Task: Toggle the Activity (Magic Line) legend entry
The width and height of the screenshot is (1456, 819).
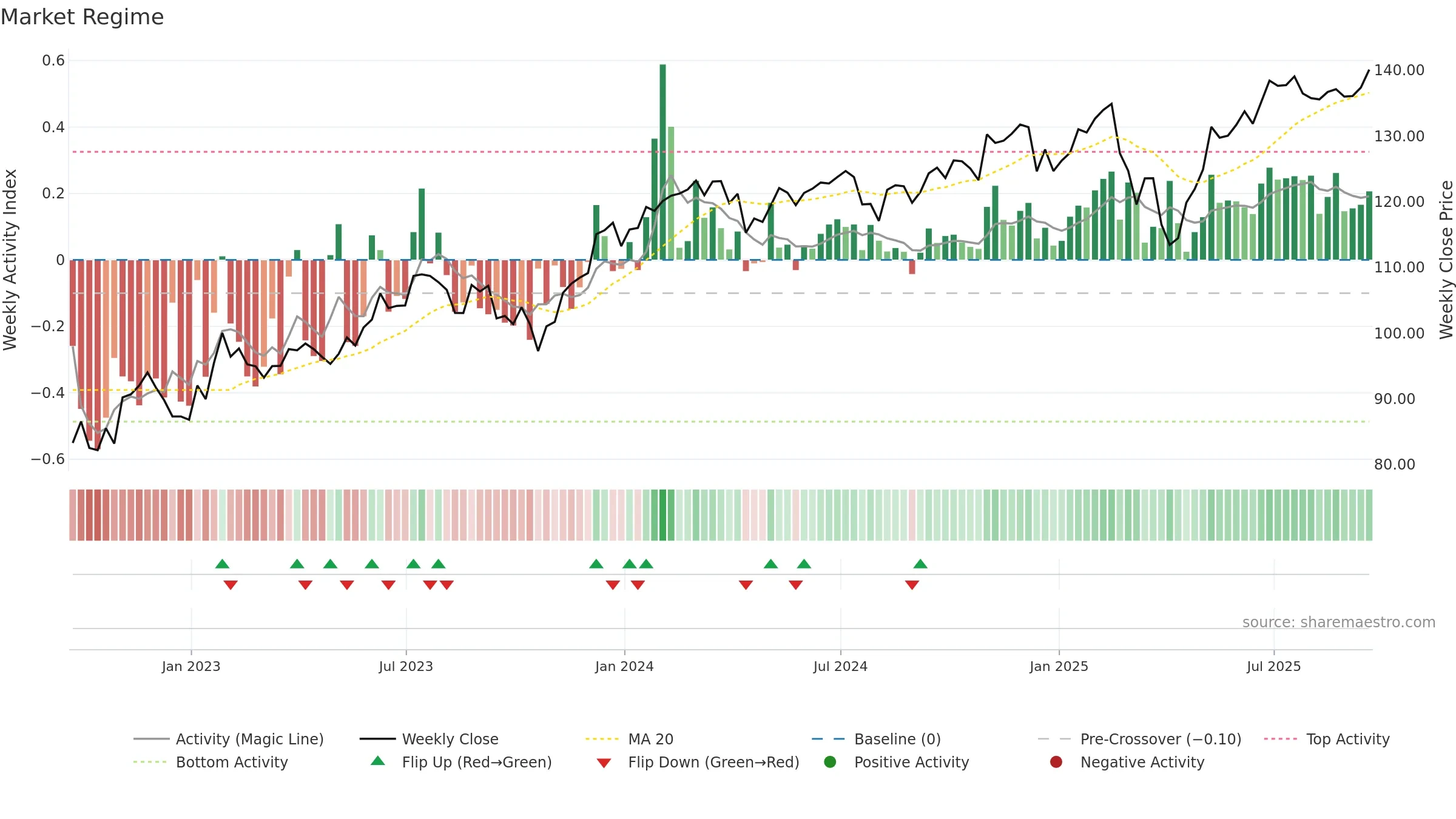Action: tap(229, 739)
